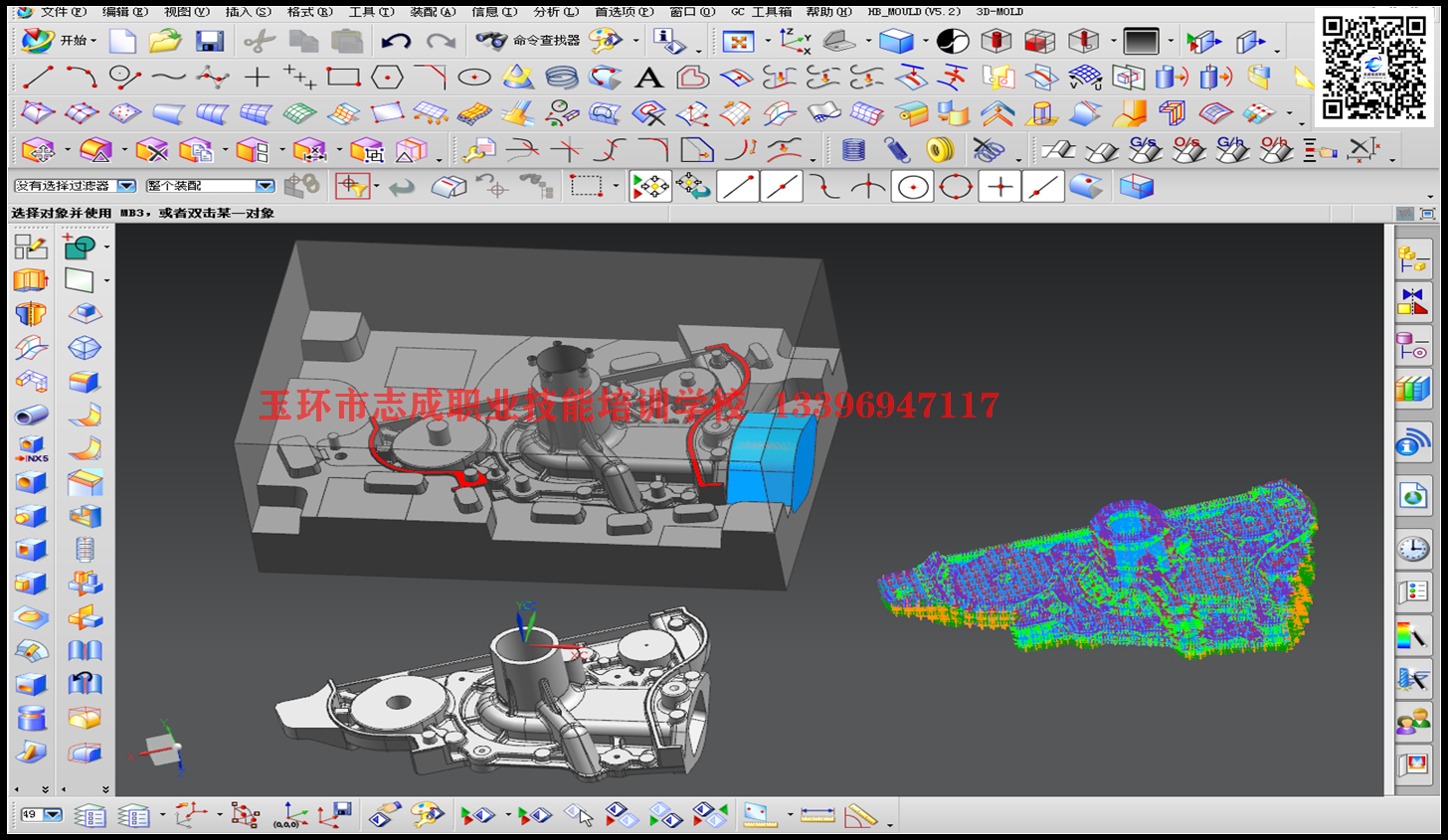Click the Through Curve Mesh surface icon
This screenshot has width=1448, height=840.
[x=256, y=113]
